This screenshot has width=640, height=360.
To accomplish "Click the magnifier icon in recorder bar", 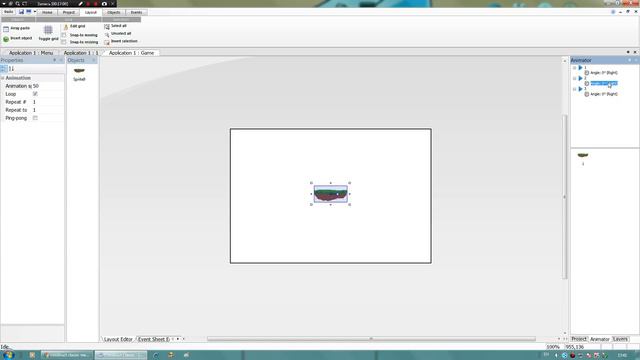I will pyautogui.click(x=18, y=4).
